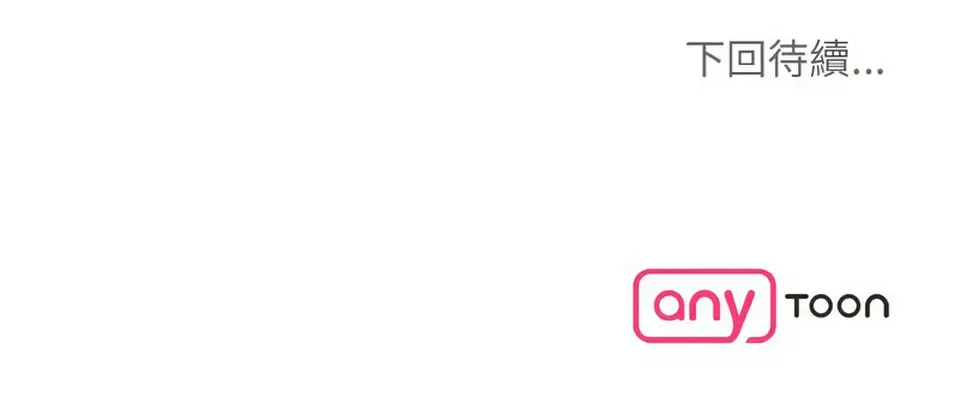Click the pink any logo box
This screenshot has height=400, width=960.
click(x=704, y=306)
